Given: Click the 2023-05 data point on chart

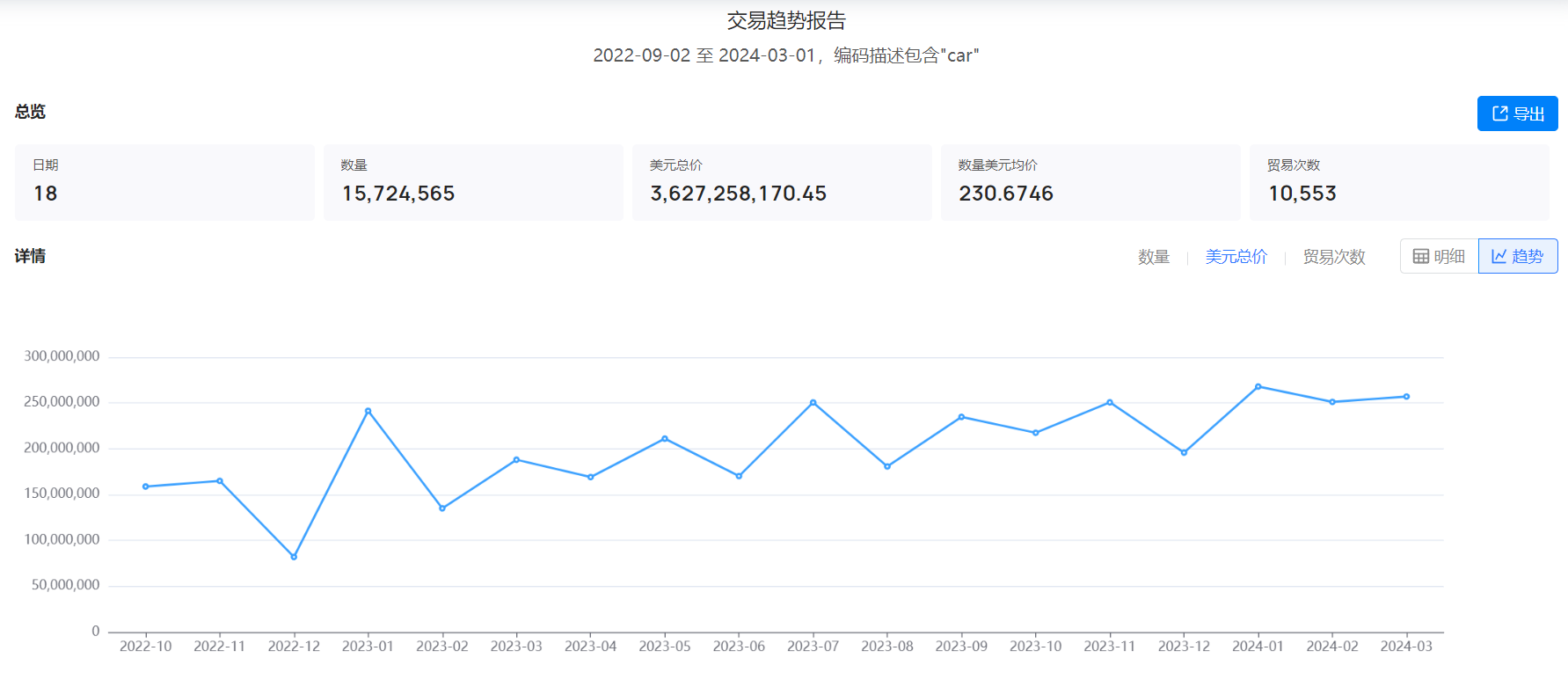Looking at the screenshot, I should point(665,438).
